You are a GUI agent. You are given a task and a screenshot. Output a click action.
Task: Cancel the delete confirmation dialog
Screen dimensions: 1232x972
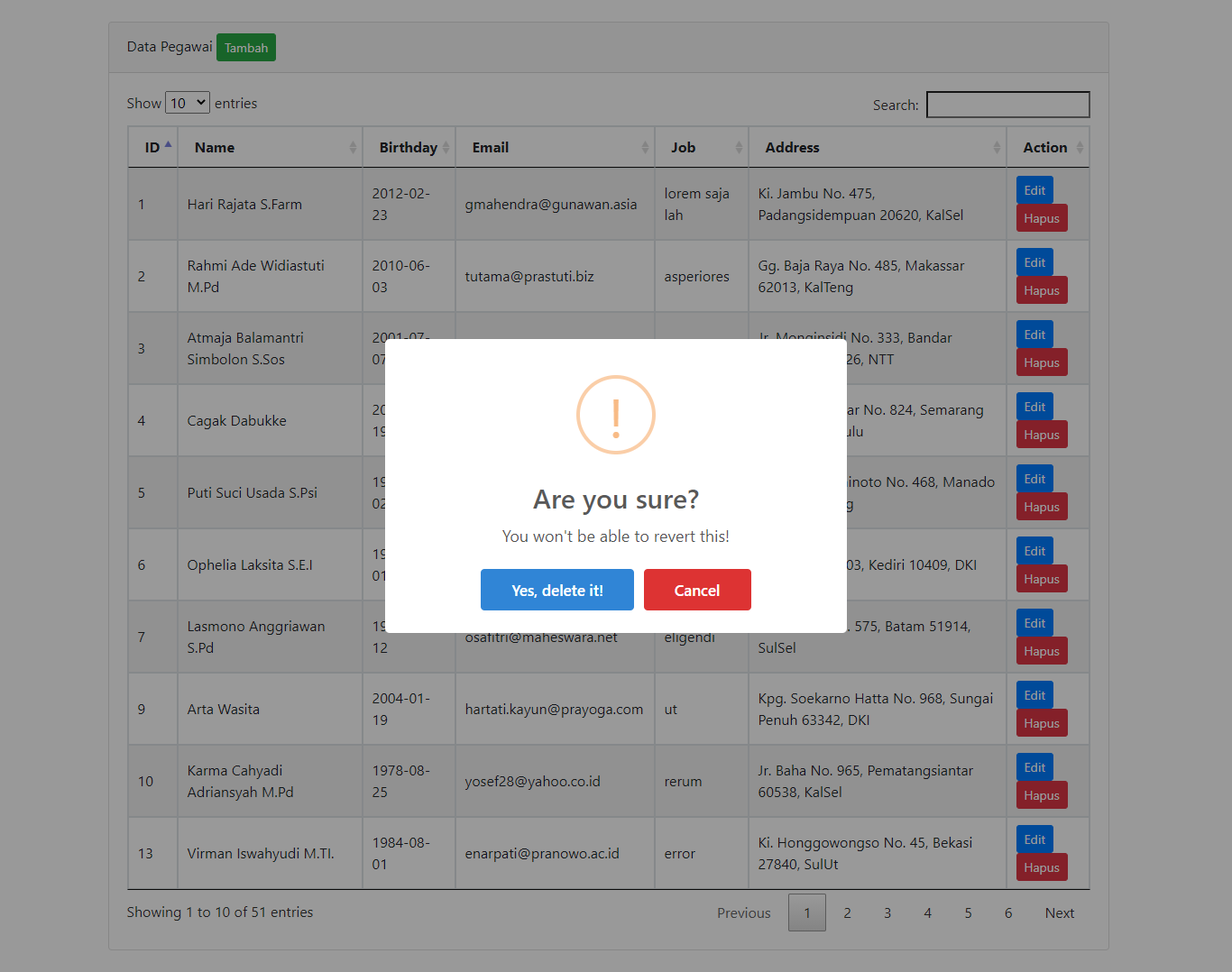coord(697,590)
